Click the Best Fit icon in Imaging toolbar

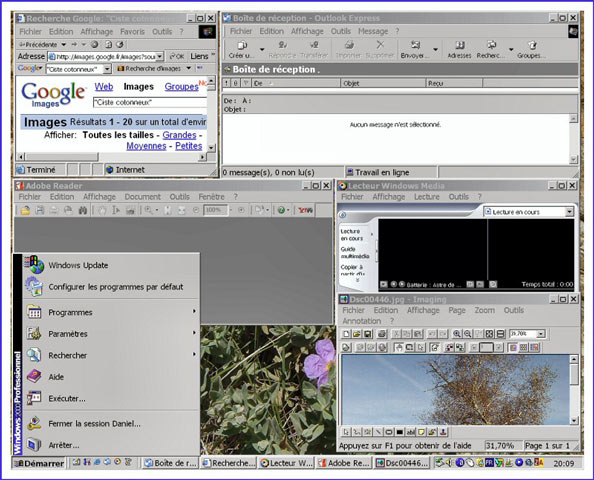click(x=489, y=334)
